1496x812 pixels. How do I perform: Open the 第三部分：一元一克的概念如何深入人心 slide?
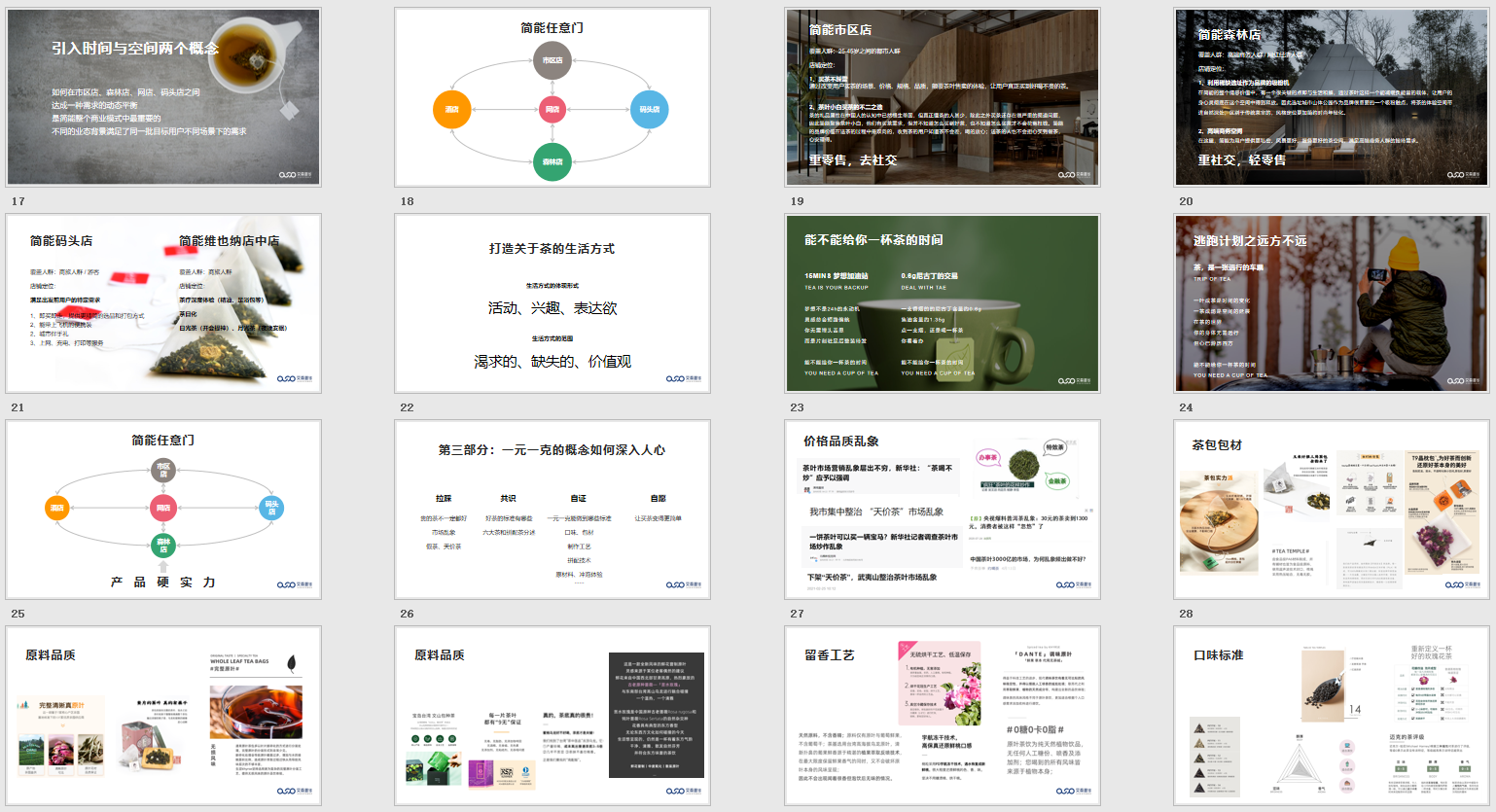click(552, 510)
